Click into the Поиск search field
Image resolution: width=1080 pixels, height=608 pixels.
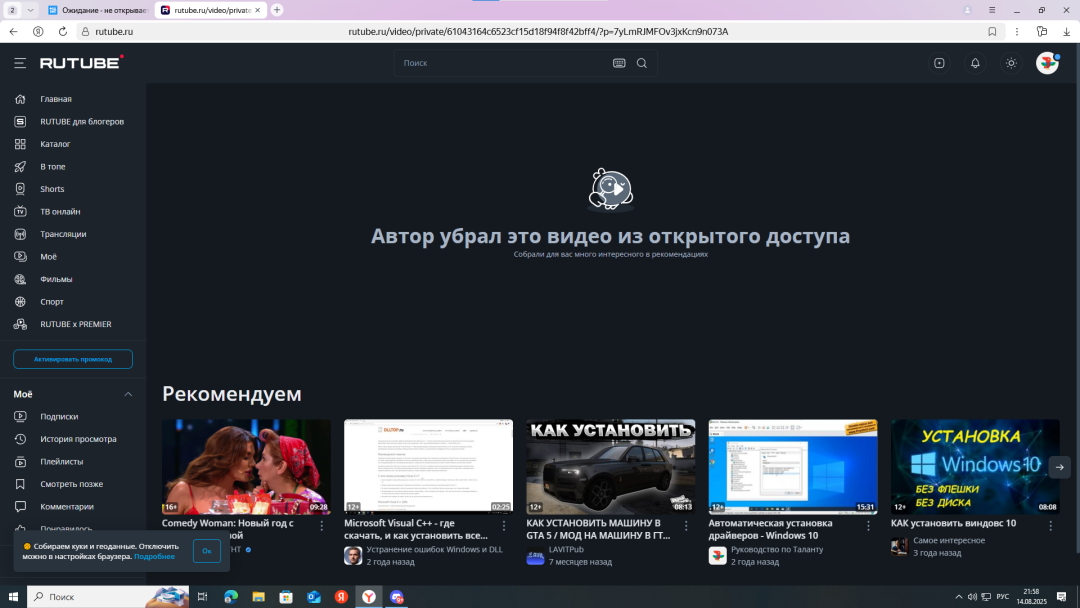[x=503, y=63]
